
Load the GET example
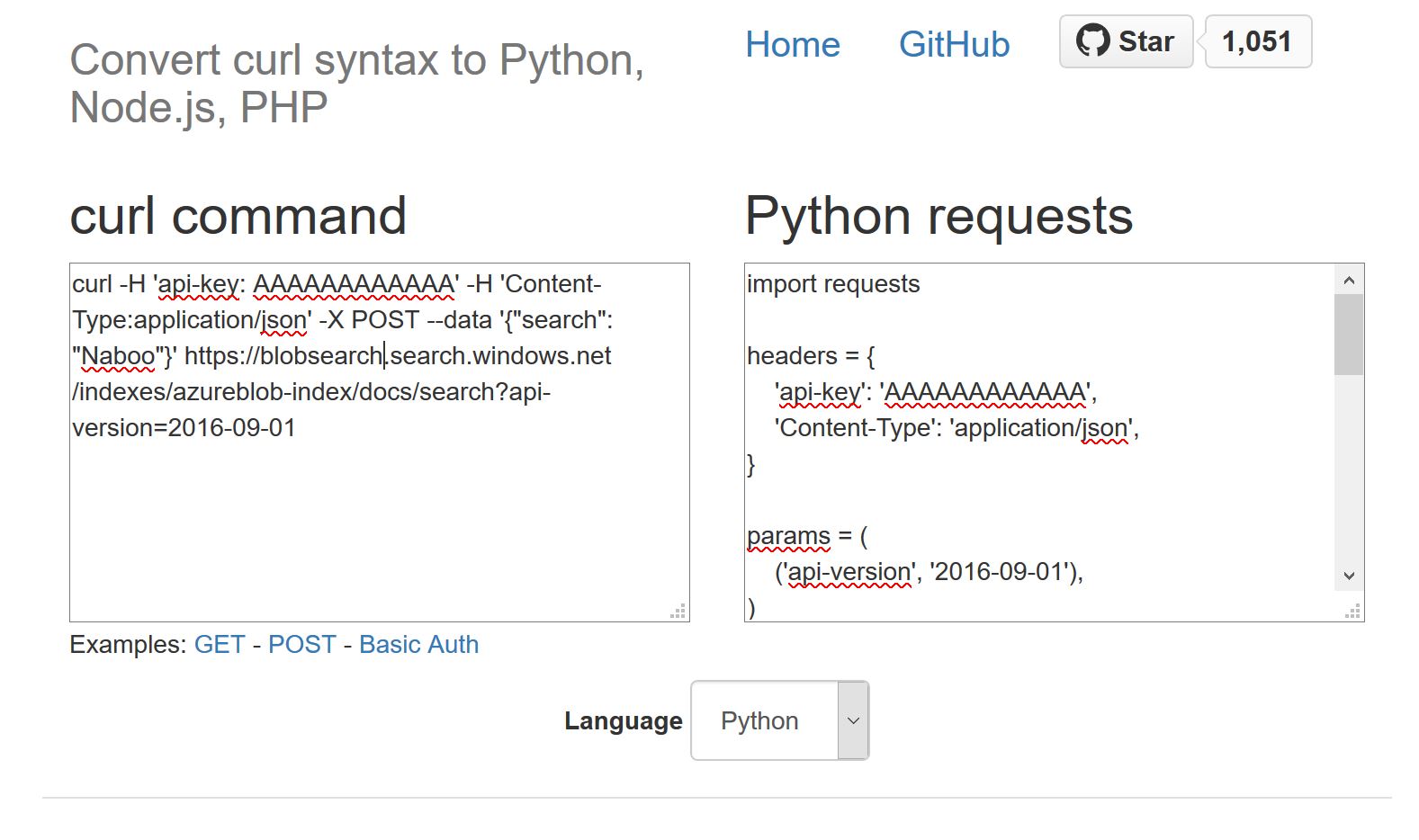tap(220, 644)
